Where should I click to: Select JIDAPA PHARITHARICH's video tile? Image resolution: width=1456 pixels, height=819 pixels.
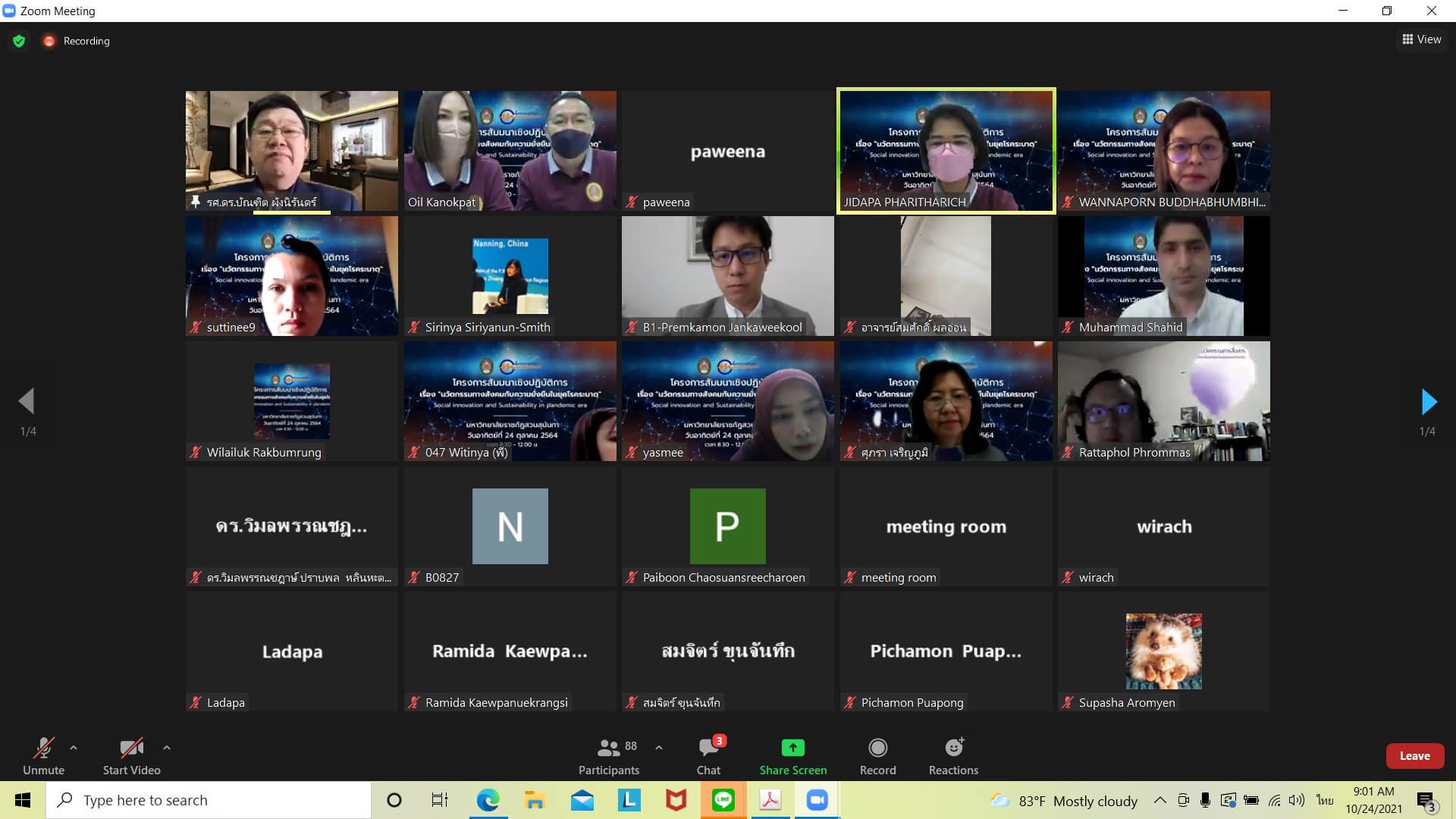point(946,151)
